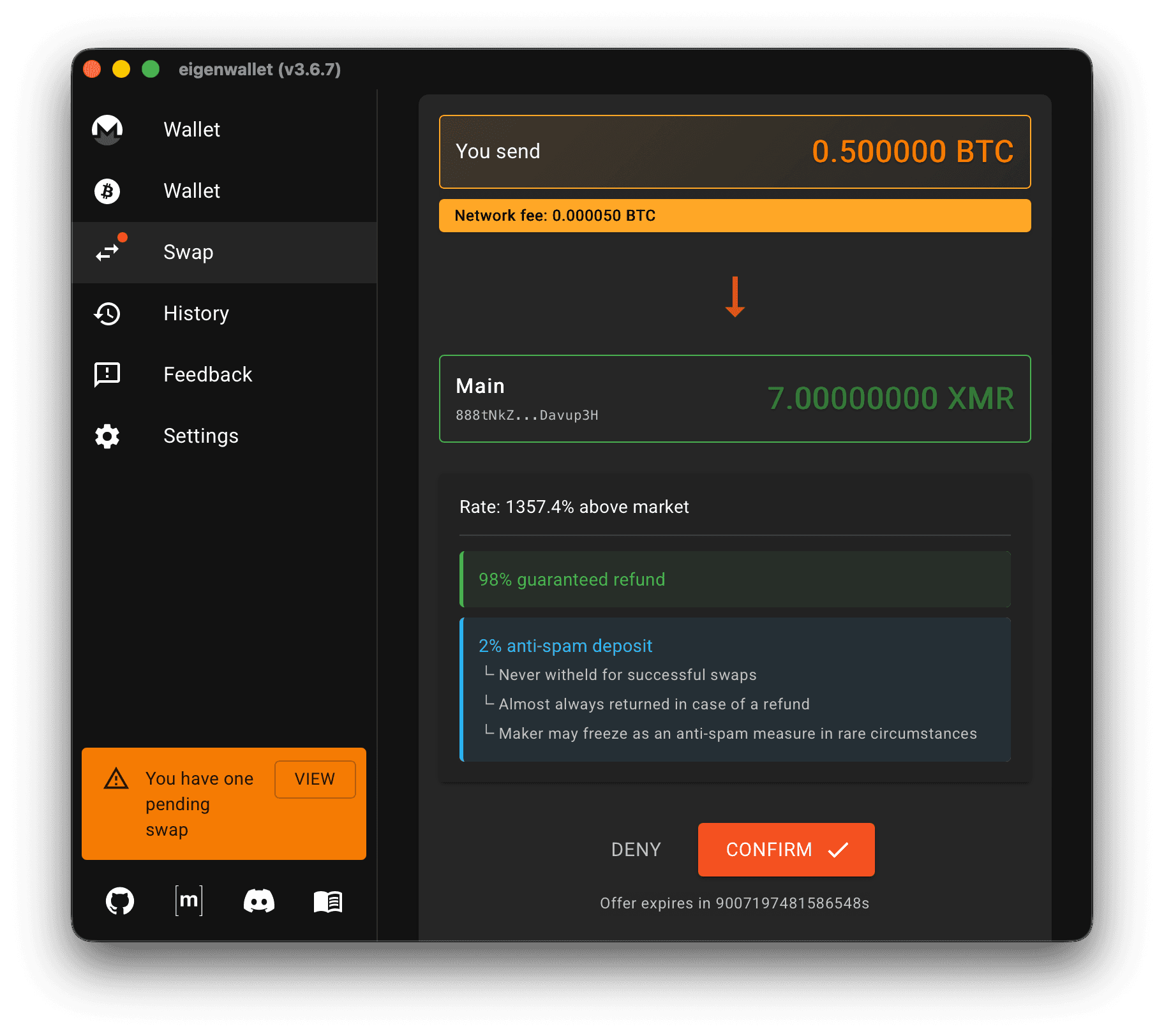1164x1036 pixels.
Task: Click the Swap arrows icon
Action: coord(107,253)
